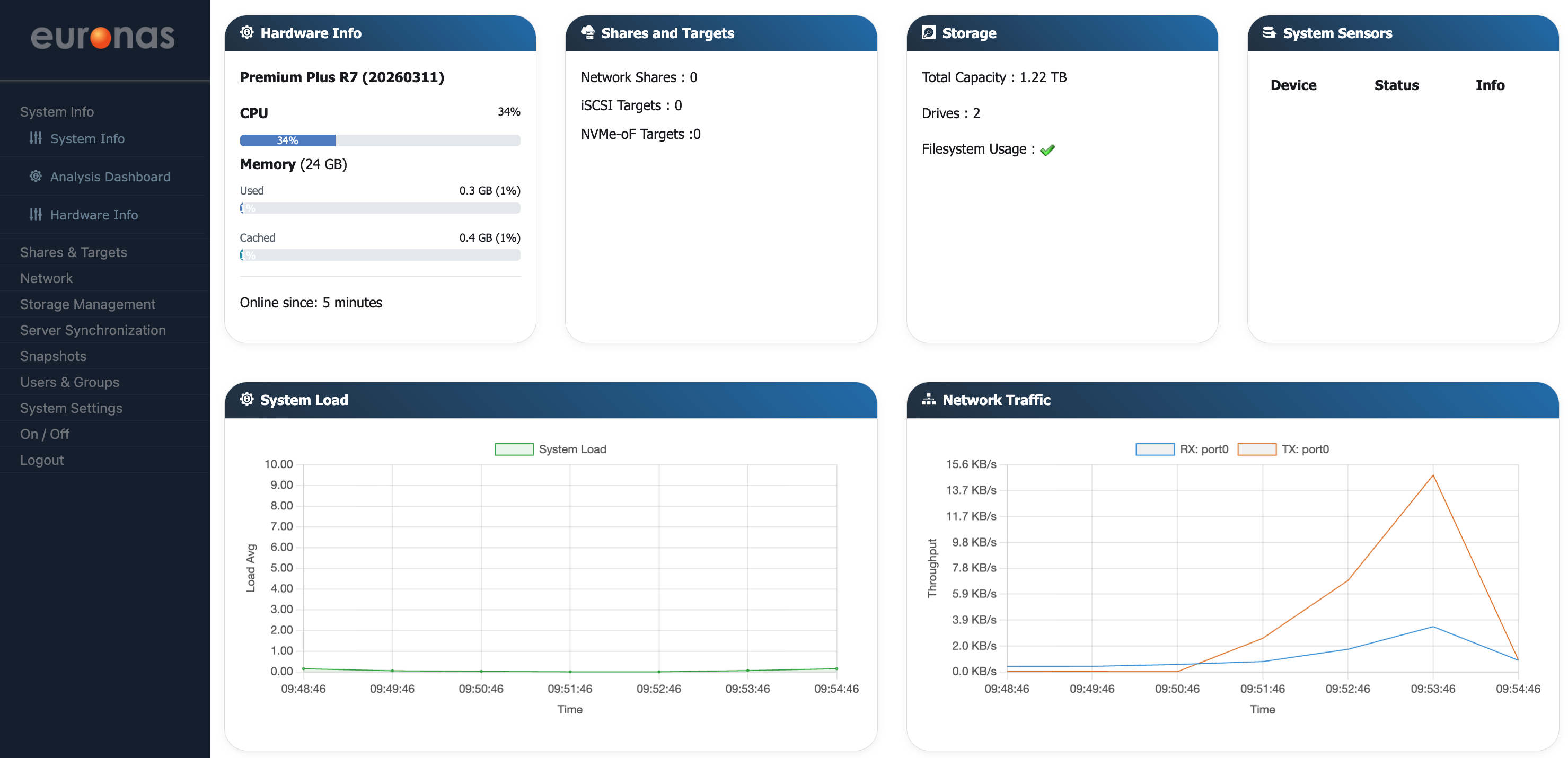Toggle the System Load legend entry
This screenshot has height=758, width=1568.
pyautogui.click(x=550, y=449)
